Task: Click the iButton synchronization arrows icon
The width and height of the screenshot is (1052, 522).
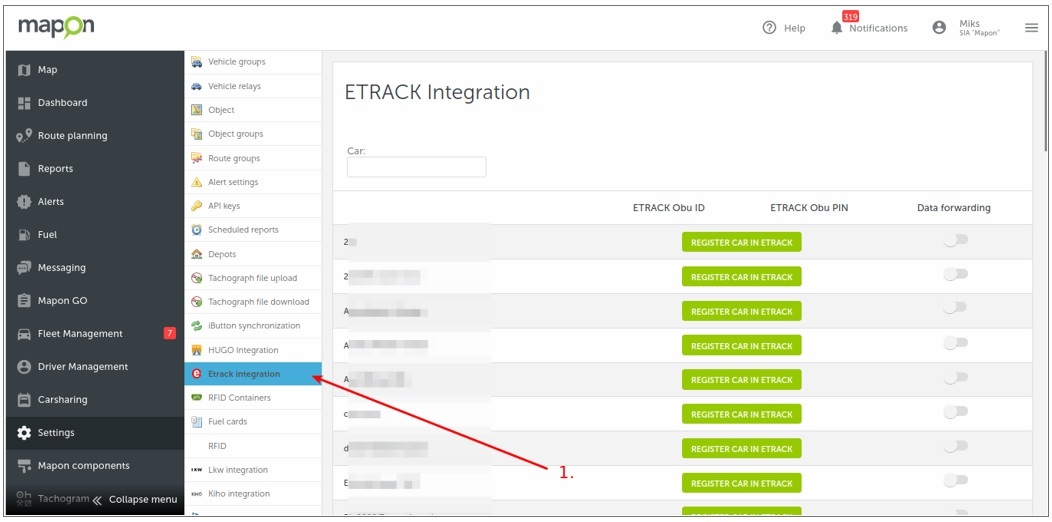Action: click(197, 326)
